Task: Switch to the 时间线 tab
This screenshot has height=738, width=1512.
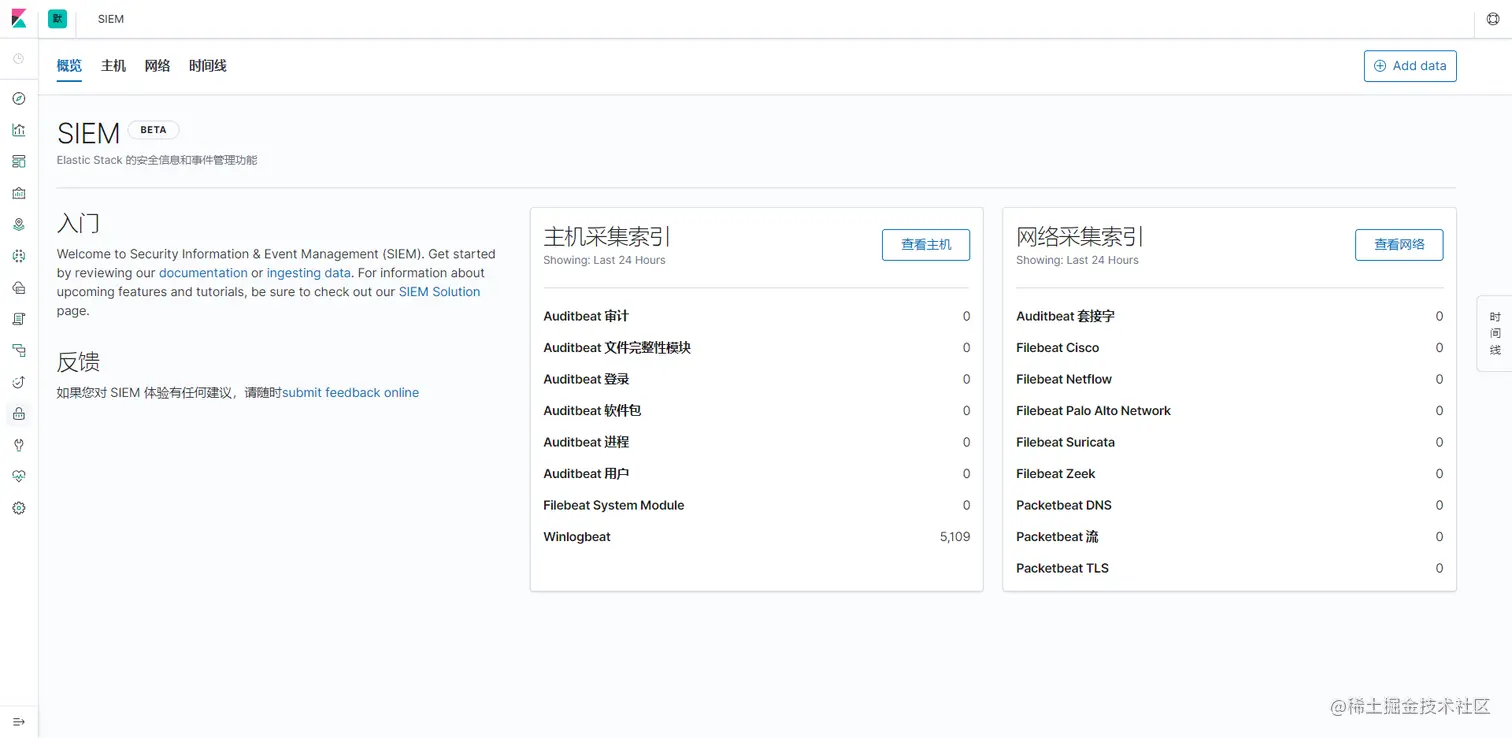Action: coord(208,66)
